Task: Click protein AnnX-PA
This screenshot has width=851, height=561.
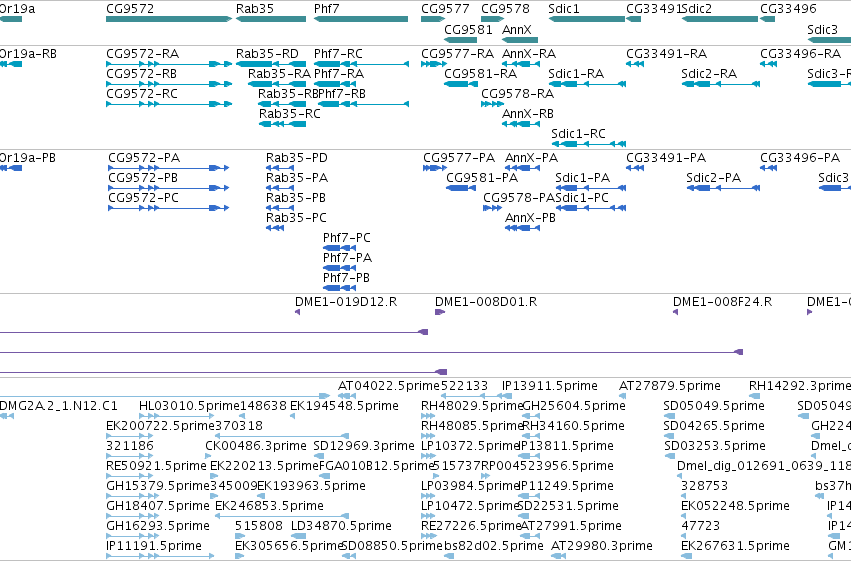Action: (531, 158)
